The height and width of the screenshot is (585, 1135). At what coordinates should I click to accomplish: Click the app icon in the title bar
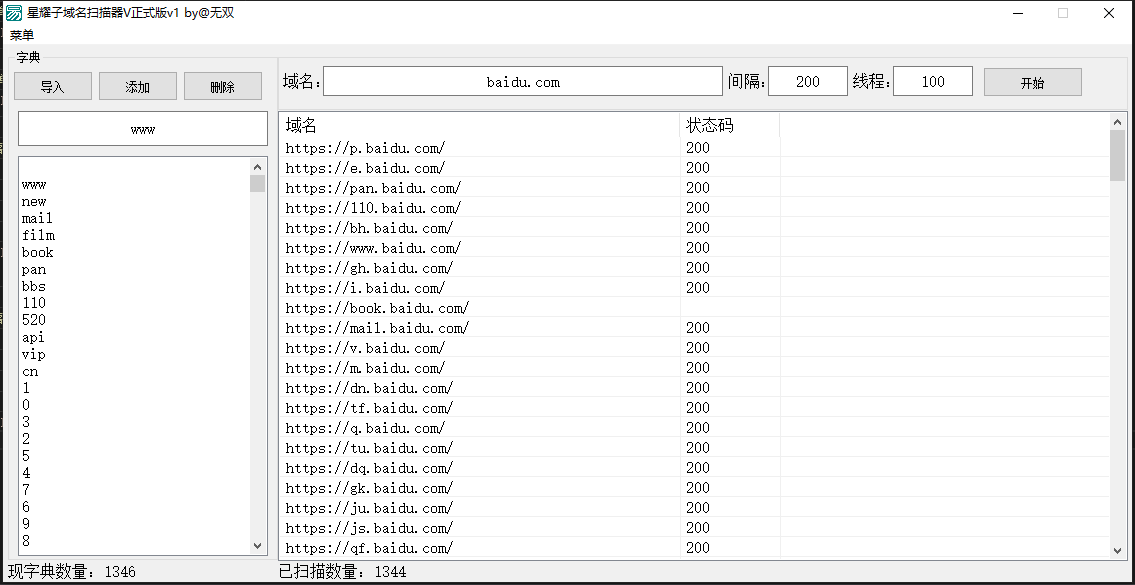(x=14, y=13)
